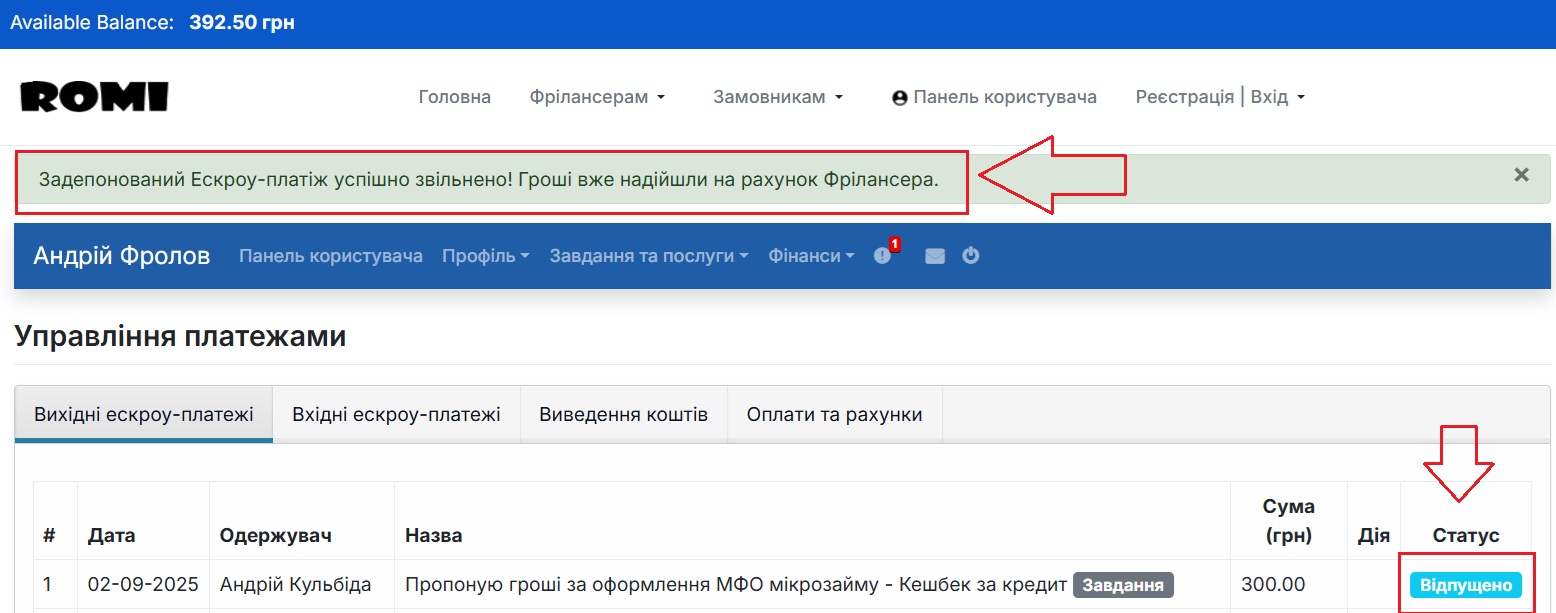Viewport: 1556px width, 613px height.
Task: Open the notifications icon with badge 1
Action: point(881,256)
